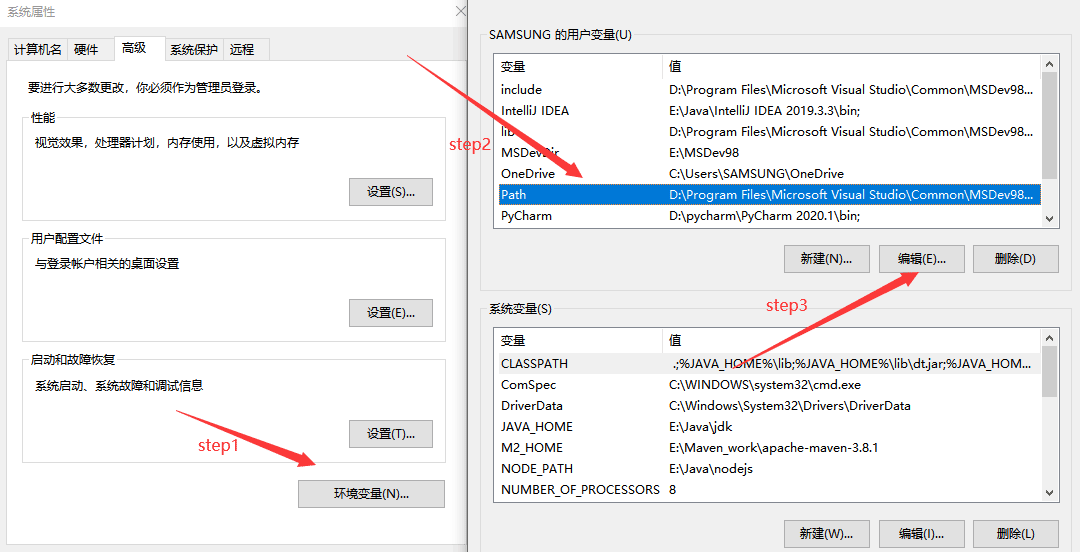This screenshot has height=552, width=1080.
Task: Open the 系统保护 tab
Action: (x=194, y=50)
